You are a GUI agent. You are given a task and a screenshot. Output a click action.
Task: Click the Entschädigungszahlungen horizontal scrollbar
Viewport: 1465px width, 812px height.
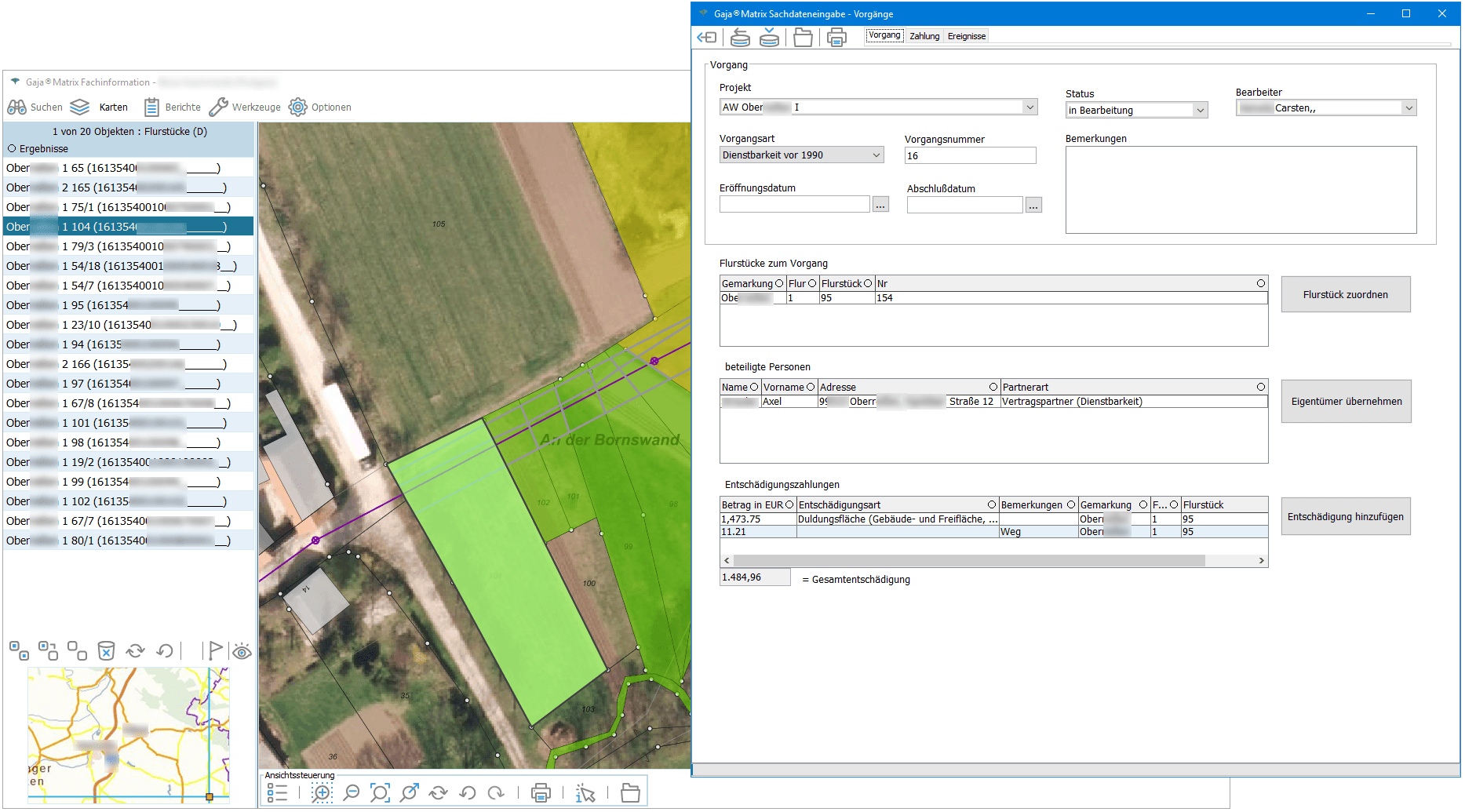[x=968, y=560]
